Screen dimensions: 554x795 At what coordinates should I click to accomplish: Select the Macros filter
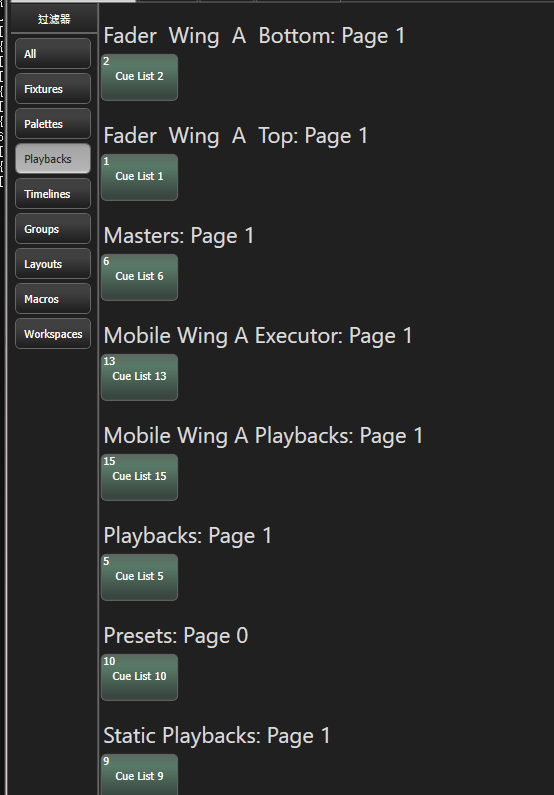tap(53, 299)
